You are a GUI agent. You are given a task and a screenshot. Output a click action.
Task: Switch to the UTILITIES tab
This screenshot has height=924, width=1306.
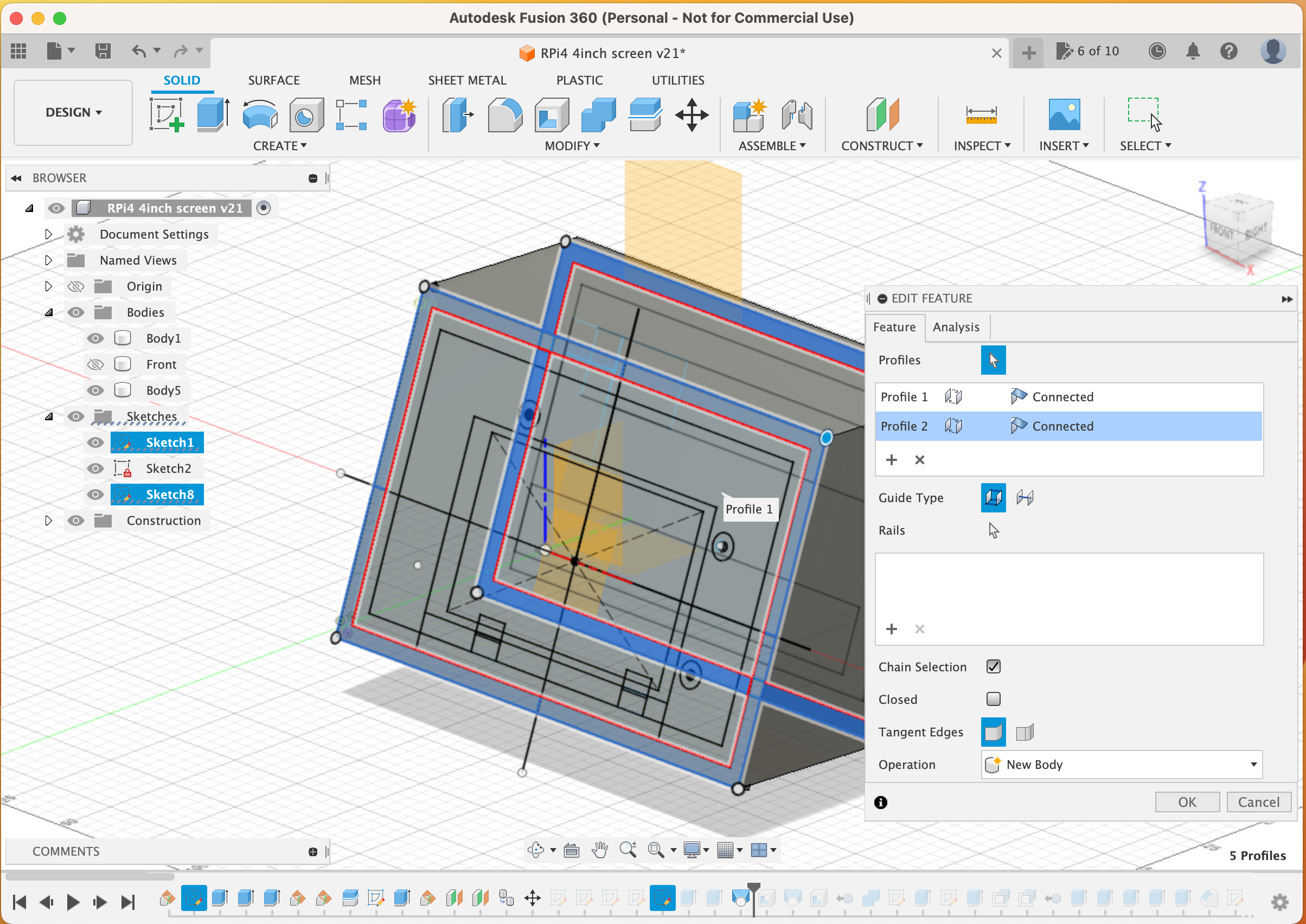tap(678, 80)
